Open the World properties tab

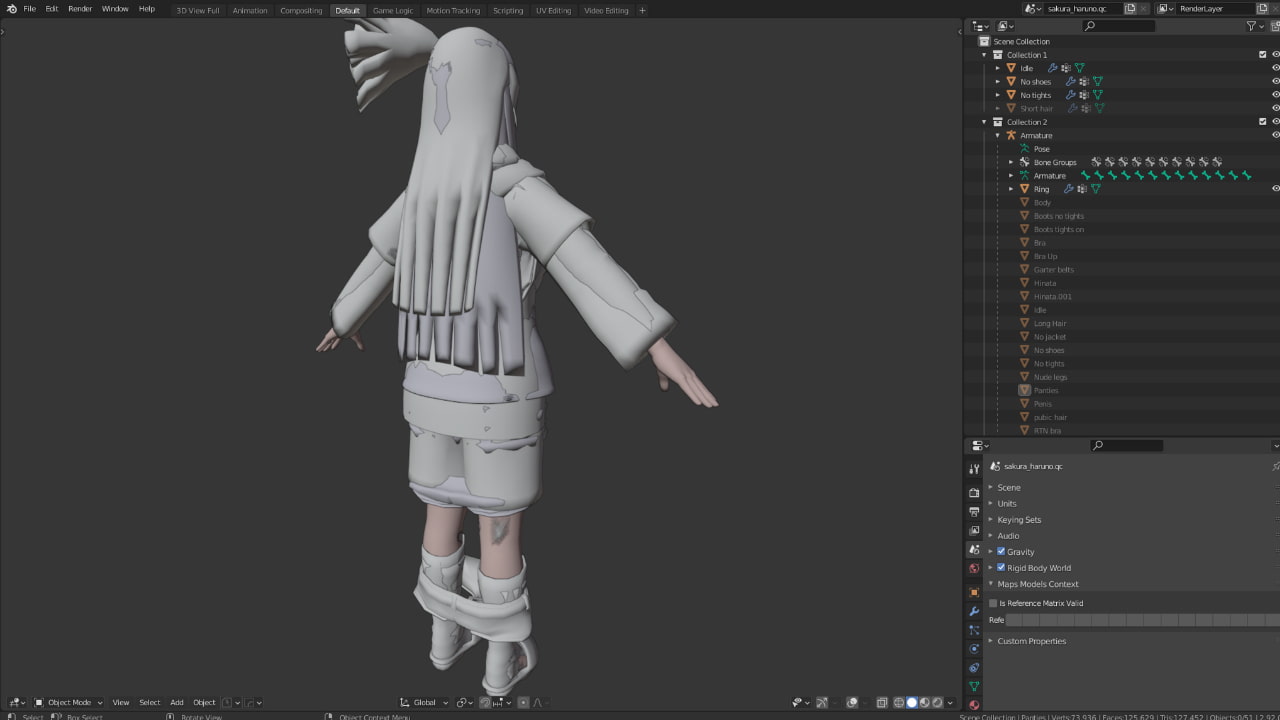click(x=974, y=568)
